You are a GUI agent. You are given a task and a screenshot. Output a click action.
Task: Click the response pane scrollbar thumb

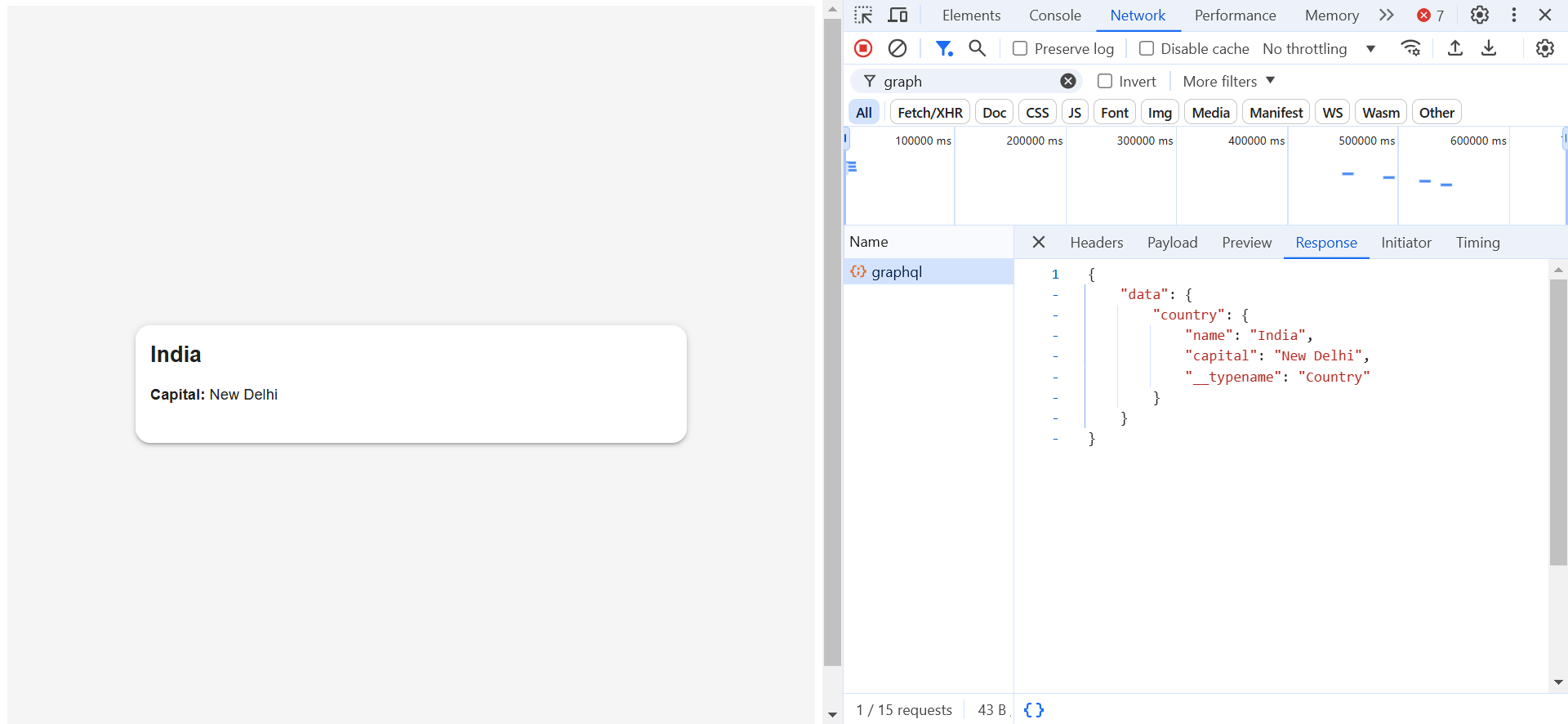[x=1558, y=422]
